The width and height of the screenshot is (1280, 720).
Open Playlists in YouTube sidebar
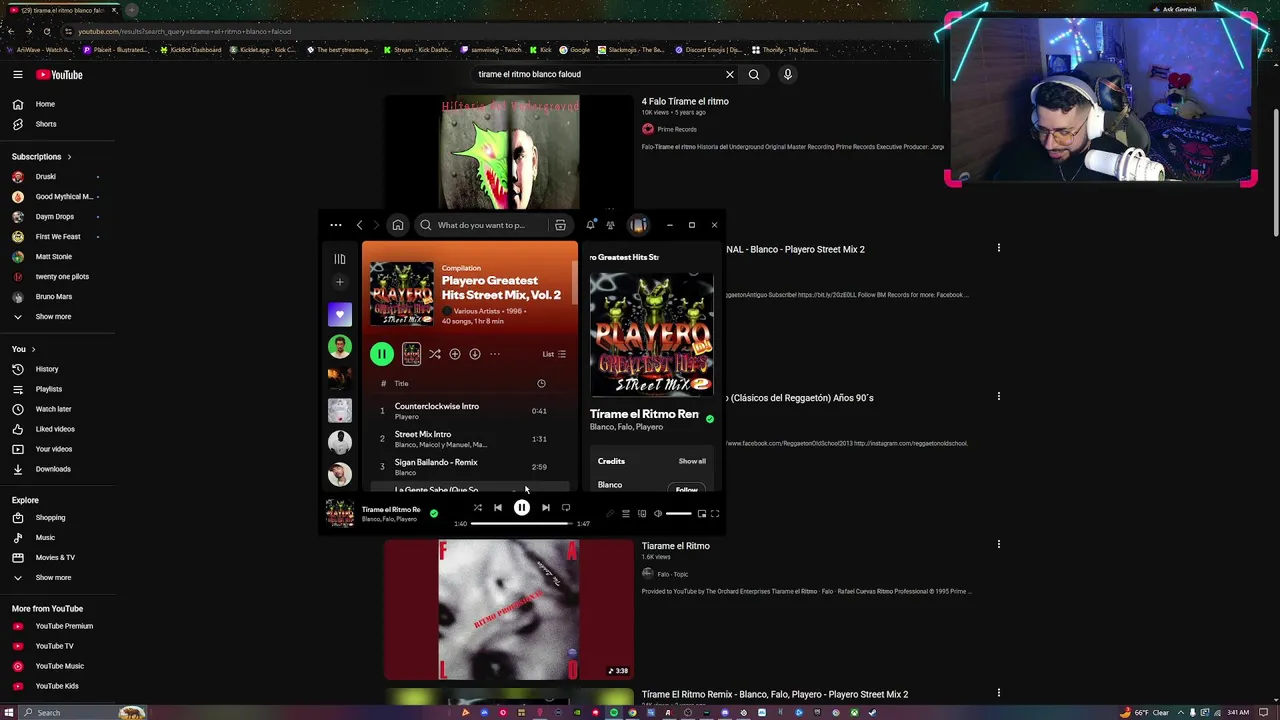[58, 389]
